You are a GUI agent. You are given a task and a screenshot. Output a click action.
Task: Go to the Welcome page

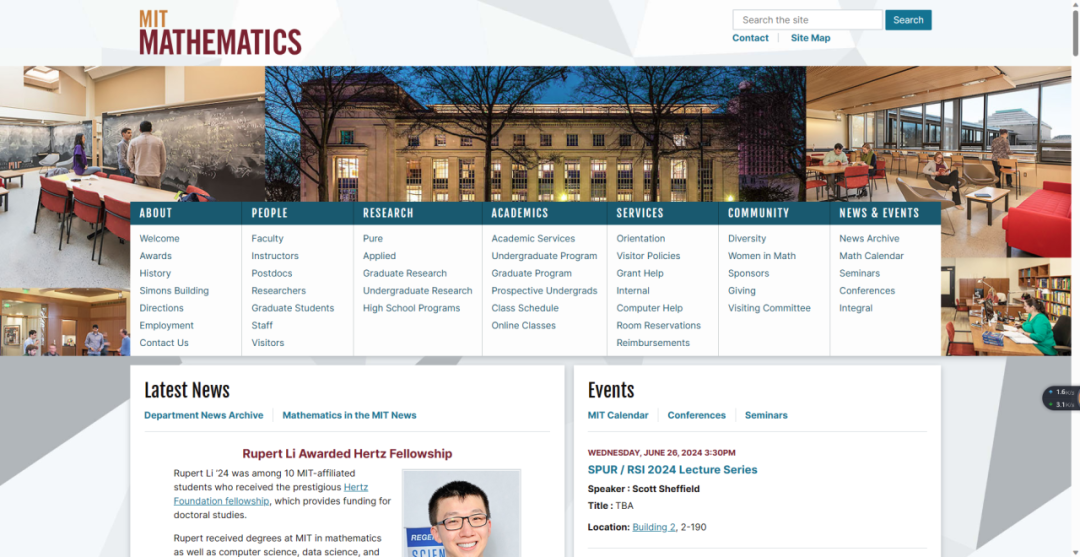click(159, 238)
